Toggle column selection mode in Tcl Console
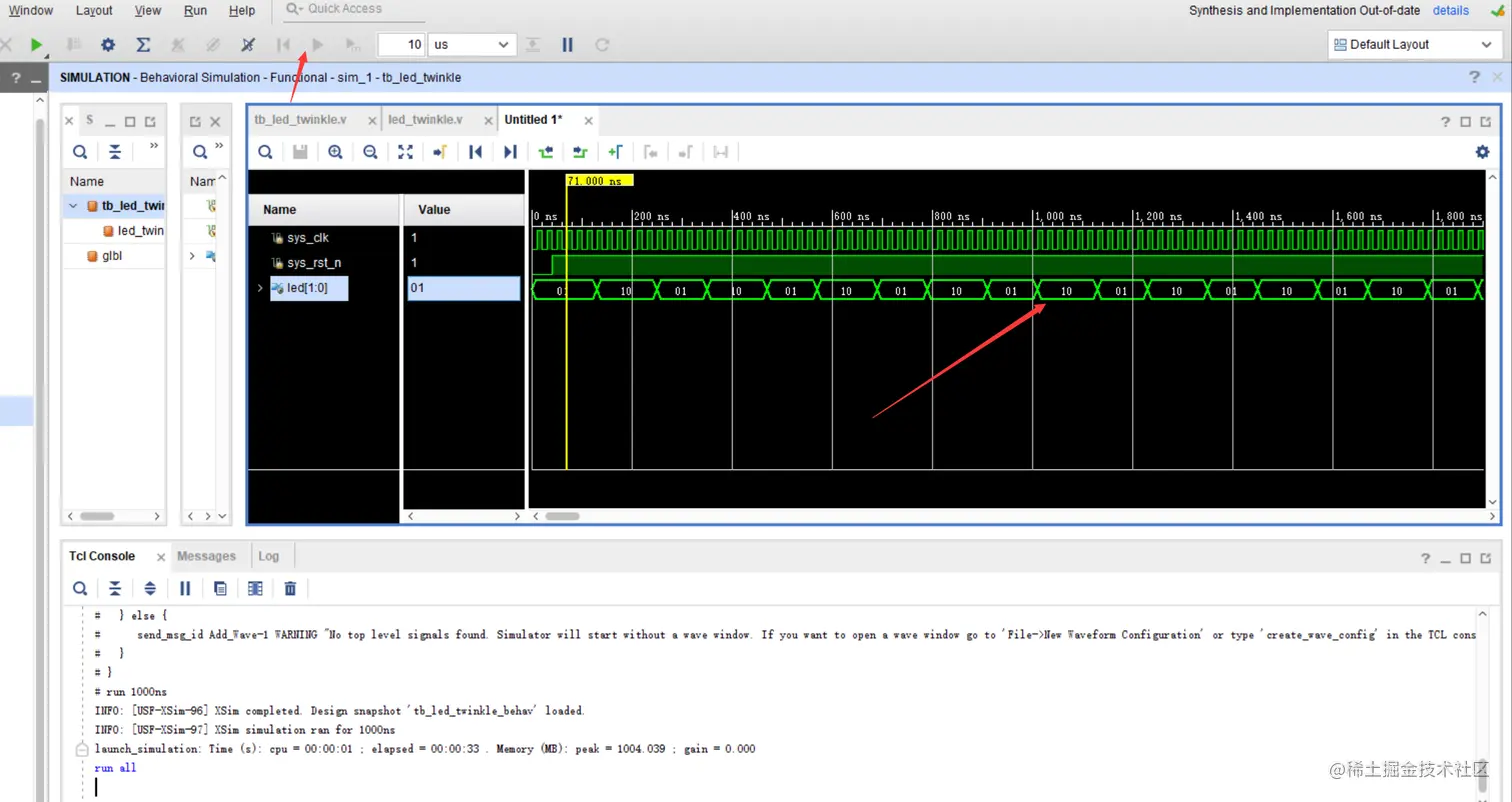The height and width of the screenshot is (802, 1512). click(255, 588)
